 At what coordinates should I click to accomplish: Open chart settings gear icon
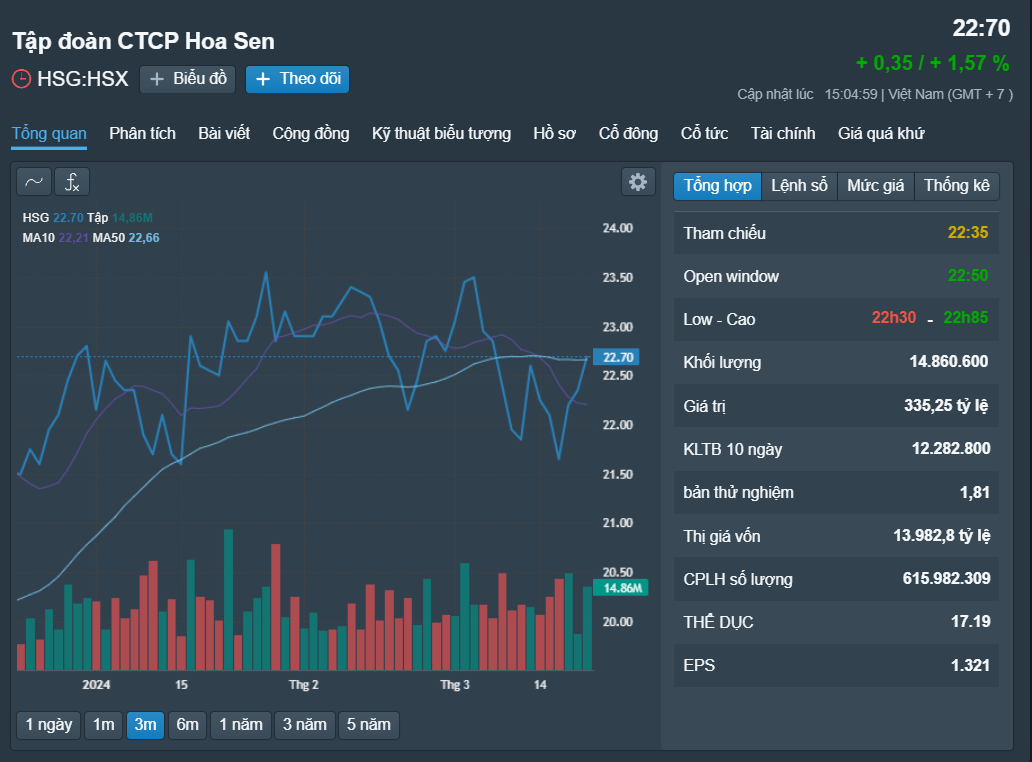coord(638,182)
